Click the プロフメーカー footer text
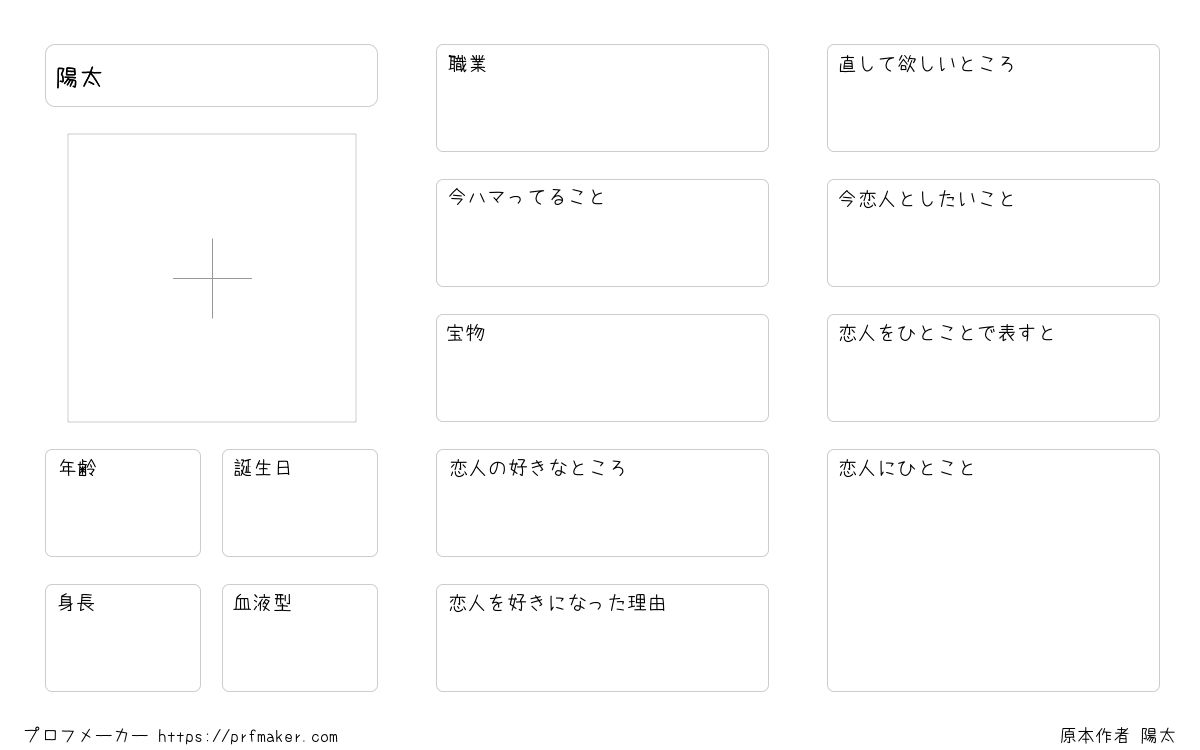 86,736
